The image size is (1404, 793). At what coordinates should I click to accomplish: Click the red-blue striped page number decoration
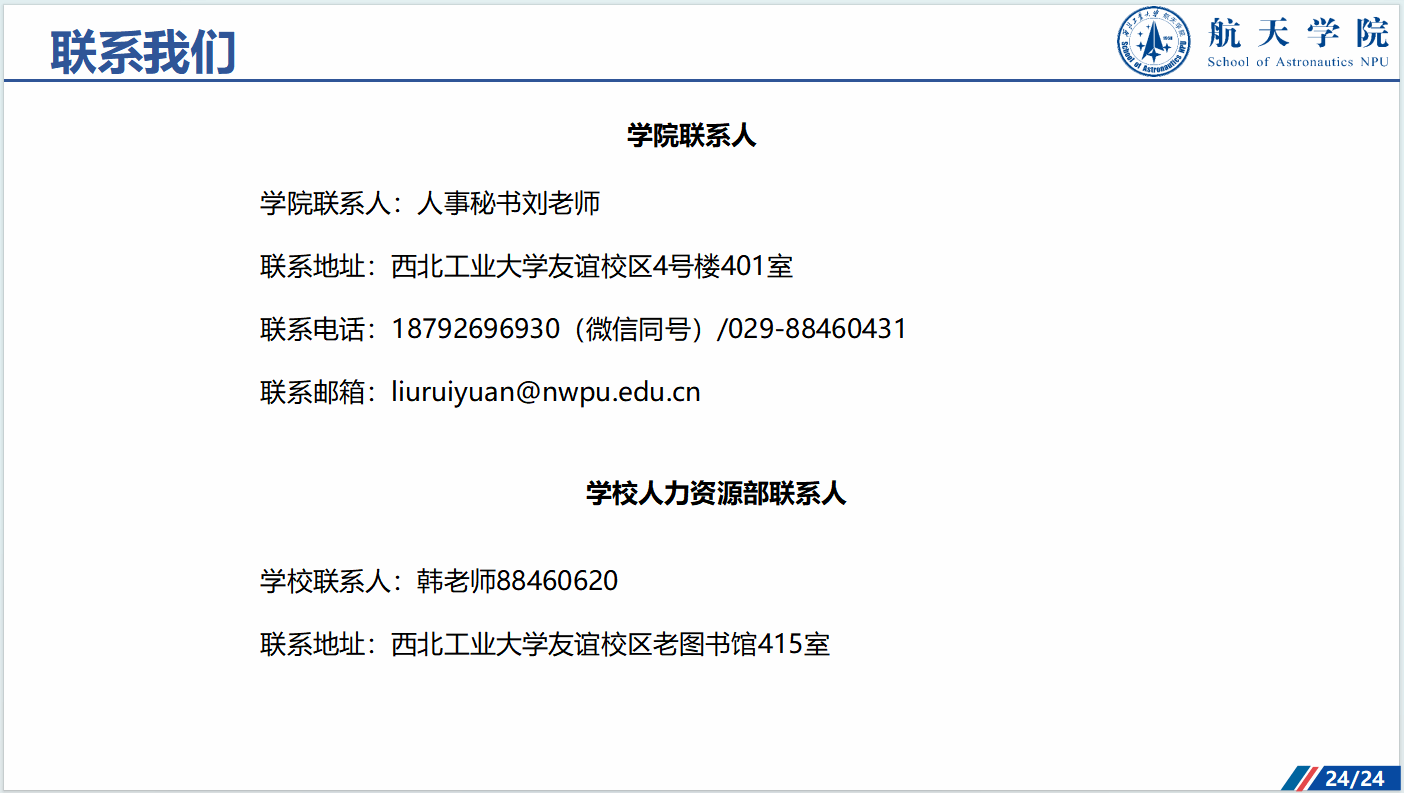(1300, 778)
